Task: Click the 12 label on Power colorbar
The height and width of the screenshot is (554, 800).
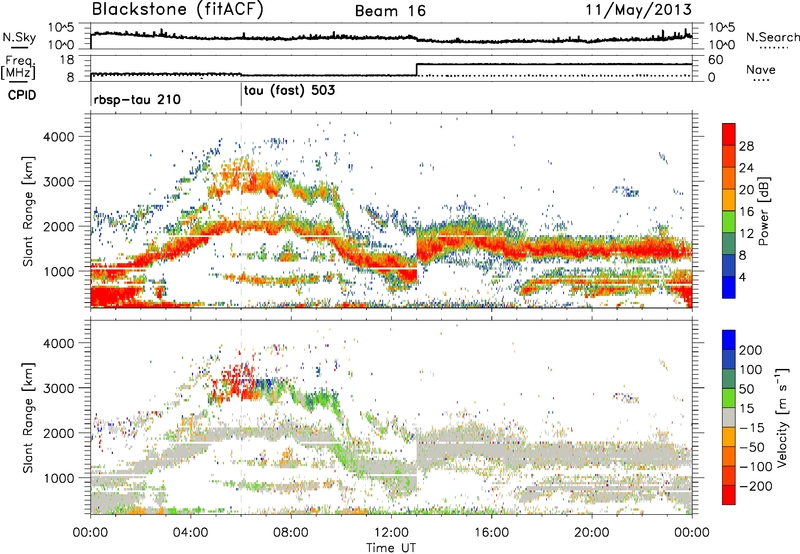Action: [746, 234]
